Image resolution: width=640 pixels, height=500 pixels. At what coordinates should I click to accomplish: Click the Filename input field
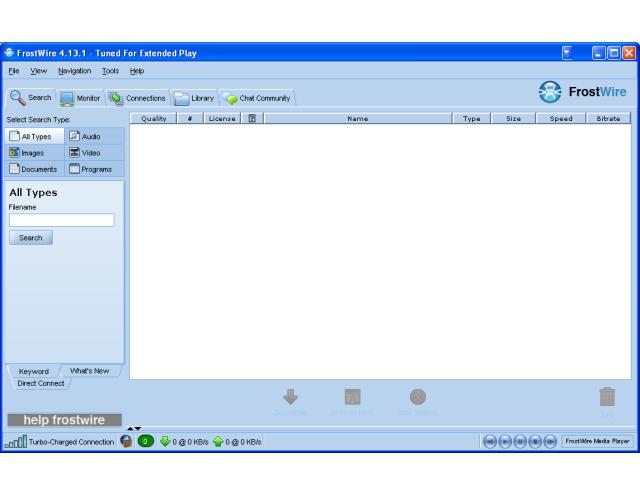[x=62, y=220]
